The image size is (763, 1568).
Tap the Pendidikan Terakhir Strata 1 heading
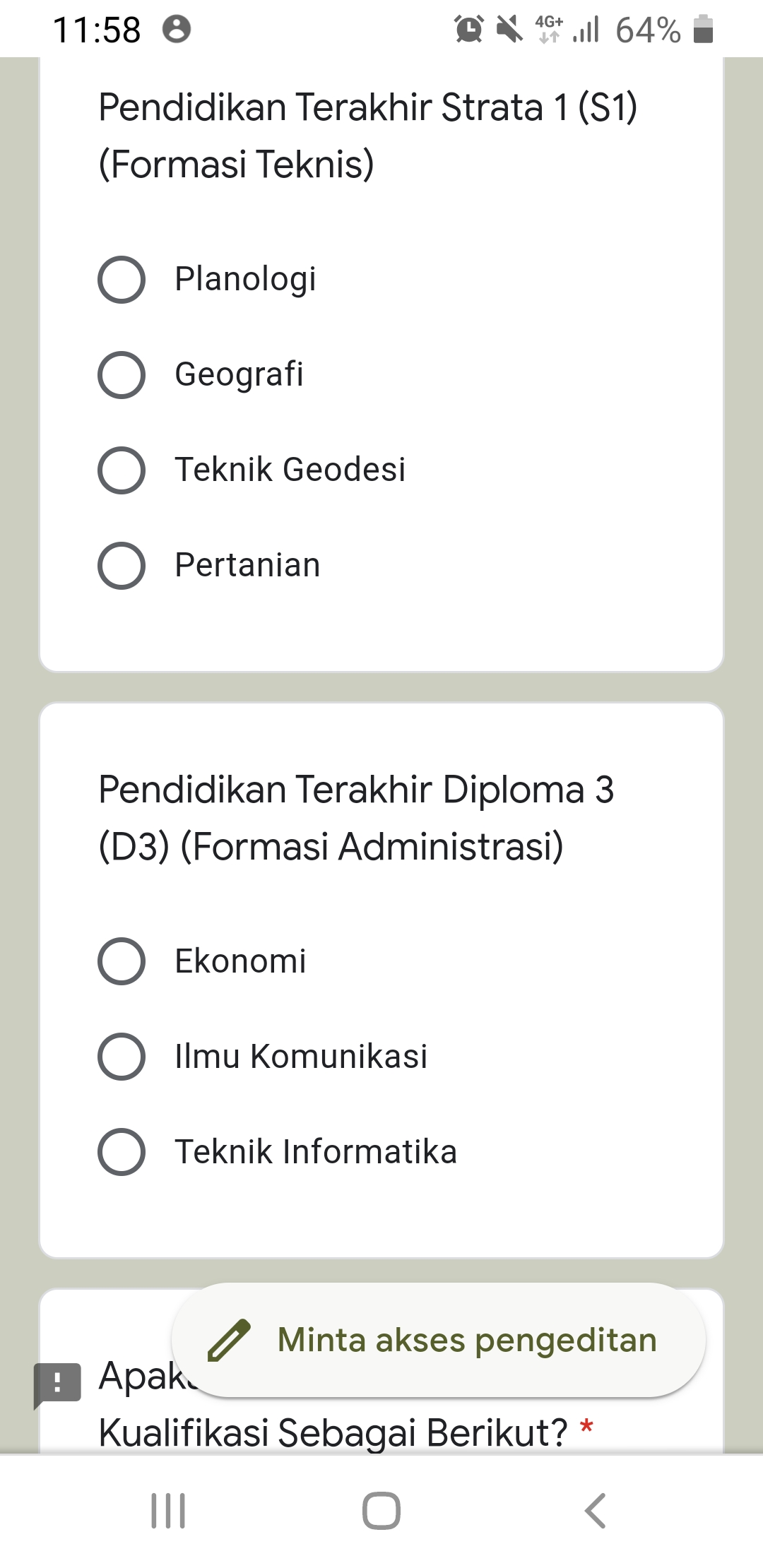point(367,136)
